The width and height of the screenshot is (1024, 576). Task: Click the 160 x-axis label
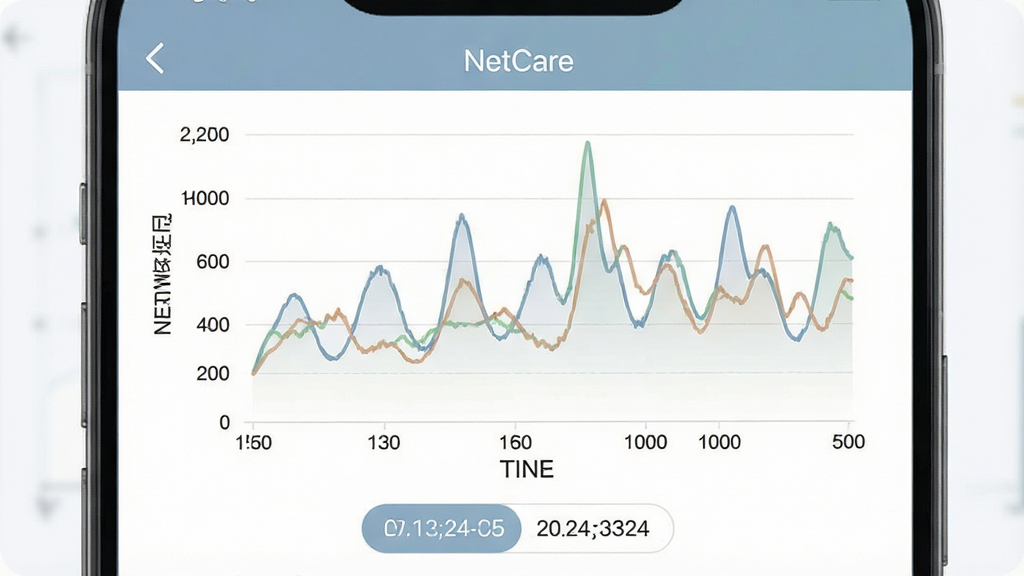(515, 443)
